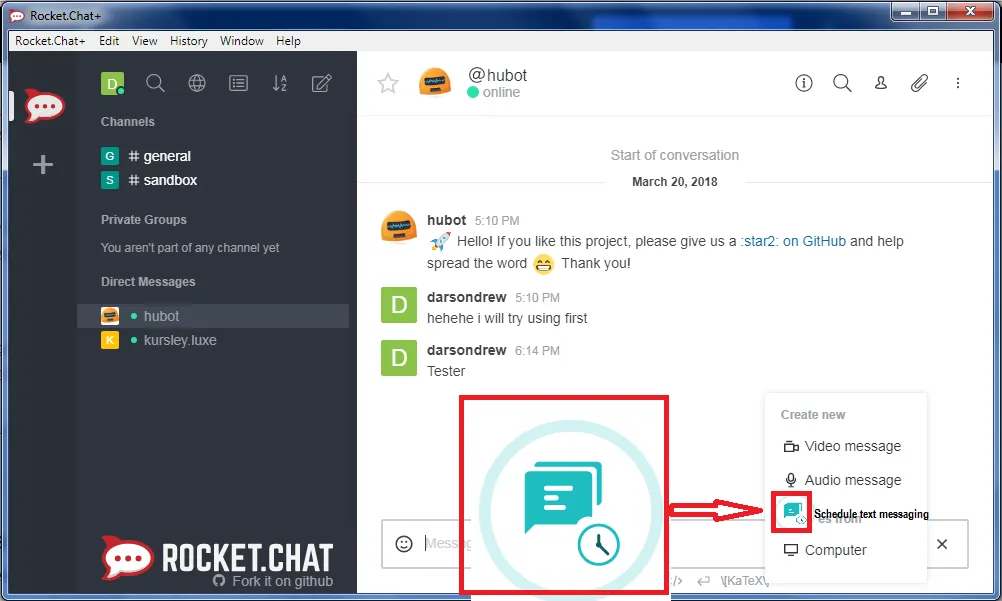Click S avatar beside sandbox channel
The height and width of the screenshot is (601, 1002).
click(x=110, y=180)
